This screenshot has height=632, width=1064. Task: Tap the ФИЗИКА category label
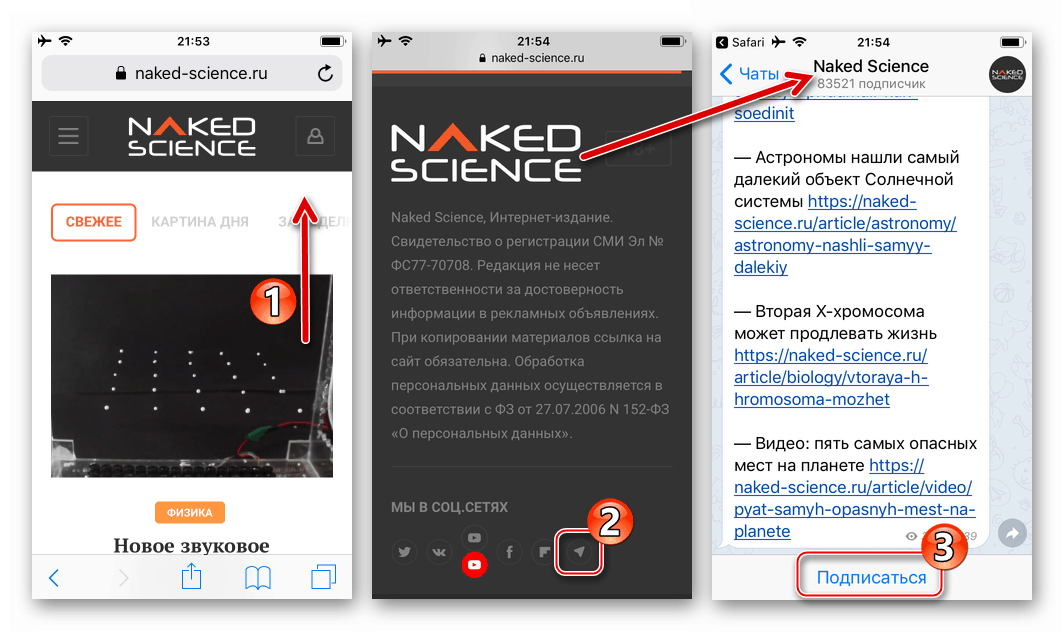189,513
